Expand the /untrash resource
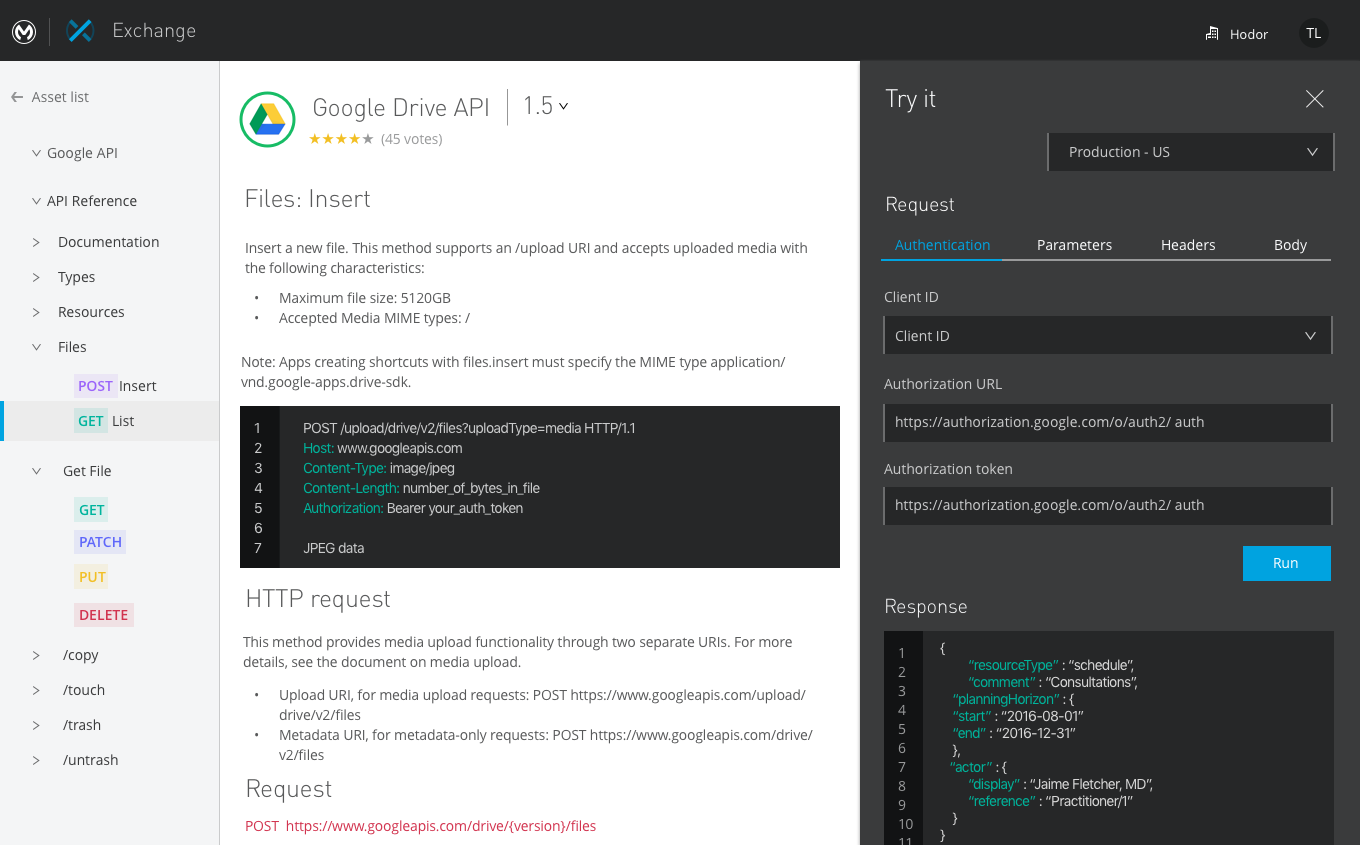Viewport: 1360px width, 845px height. point(37,760)
